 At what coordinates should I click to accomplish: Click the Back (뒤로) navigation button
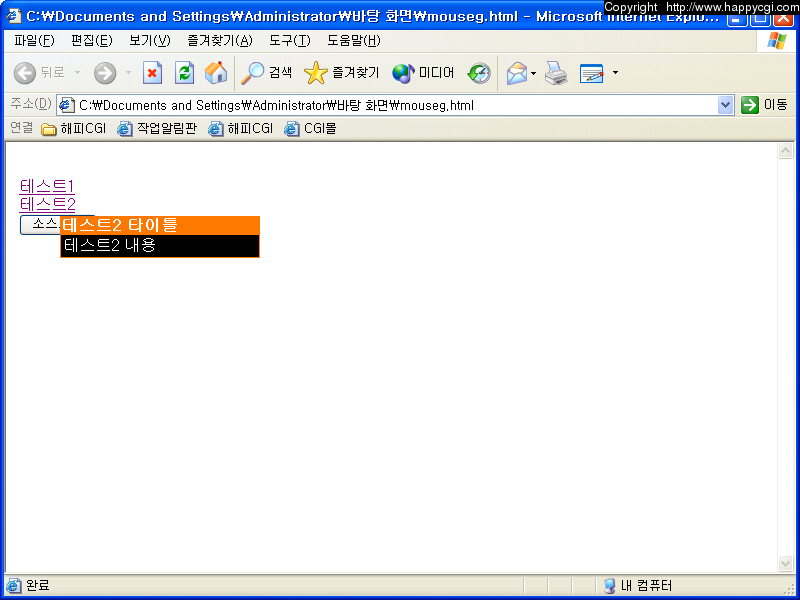[x=39, y=73]
